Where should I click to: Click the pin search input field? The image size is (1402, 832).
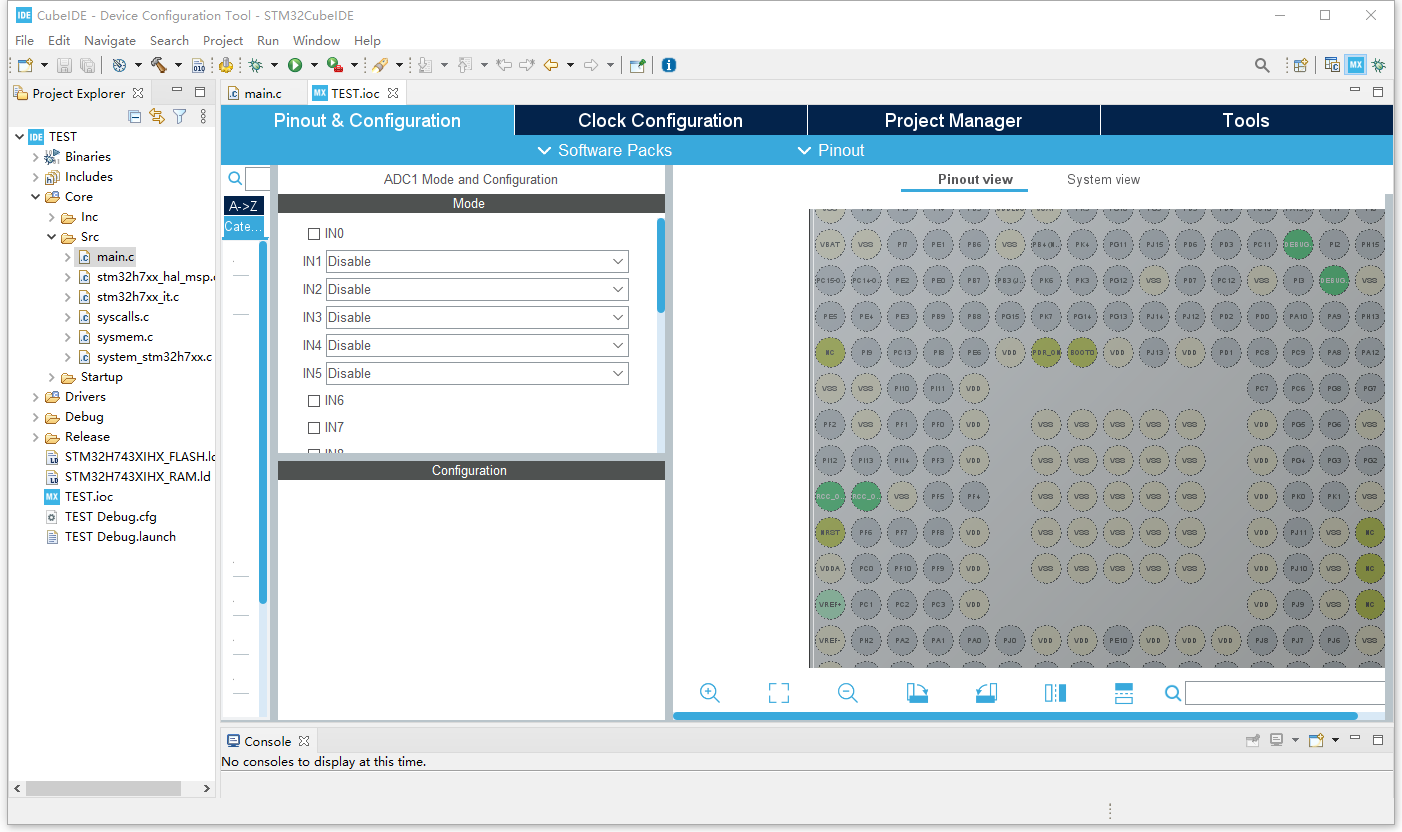pos(1285,693)
